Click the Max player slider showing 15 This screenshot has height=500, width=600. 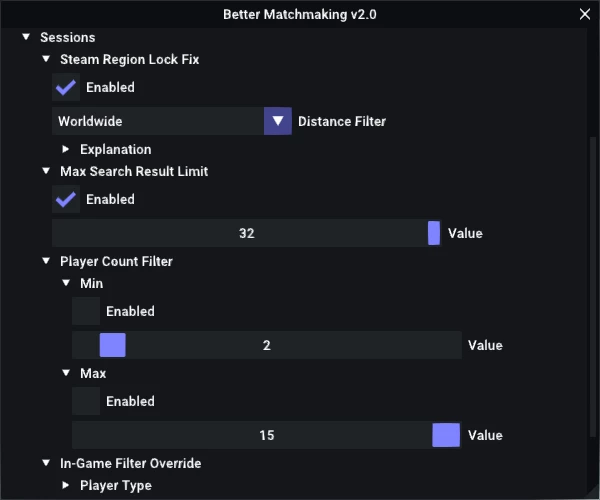267,435
